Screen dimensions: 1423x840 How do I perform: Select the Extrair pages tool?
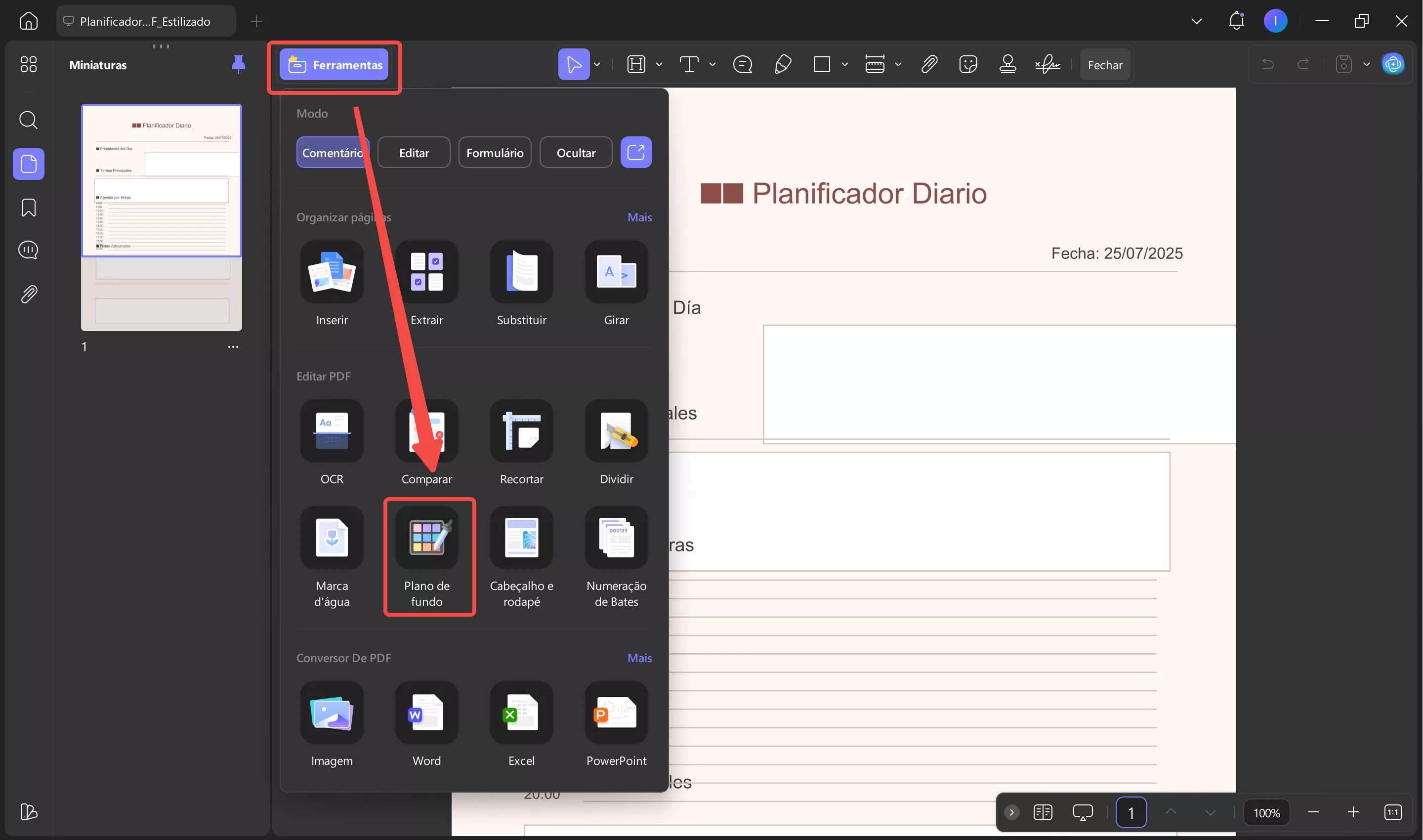(426, 272)
